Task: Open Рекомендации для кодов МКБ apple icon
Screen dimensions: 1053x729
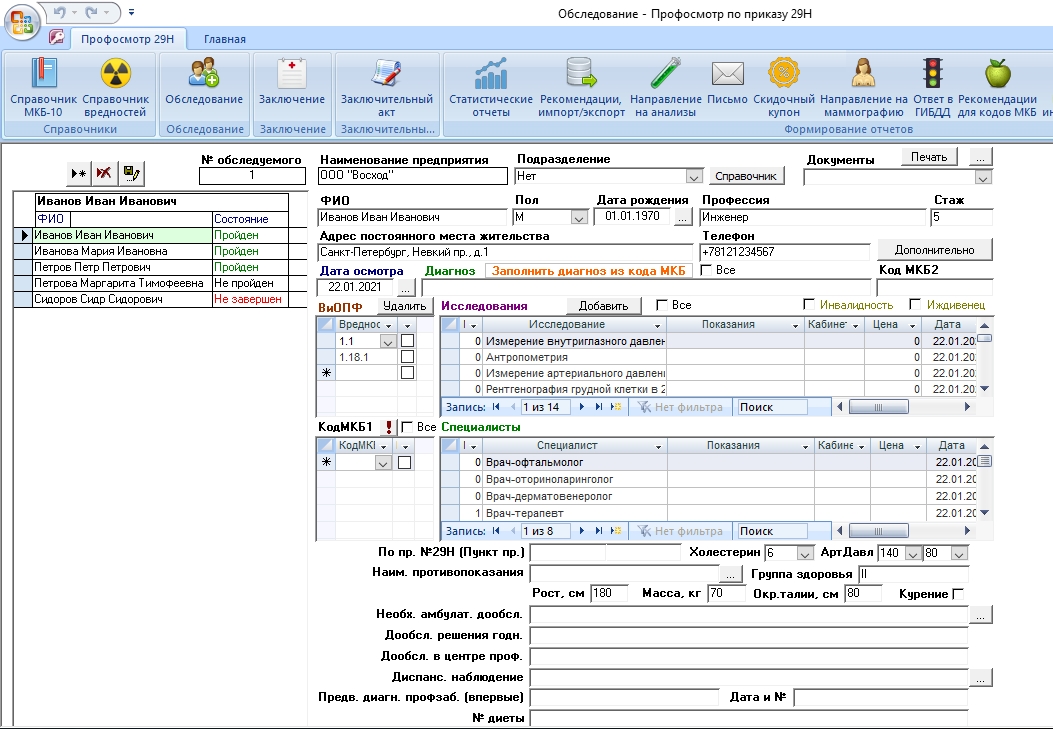Action: click(997, 87)
